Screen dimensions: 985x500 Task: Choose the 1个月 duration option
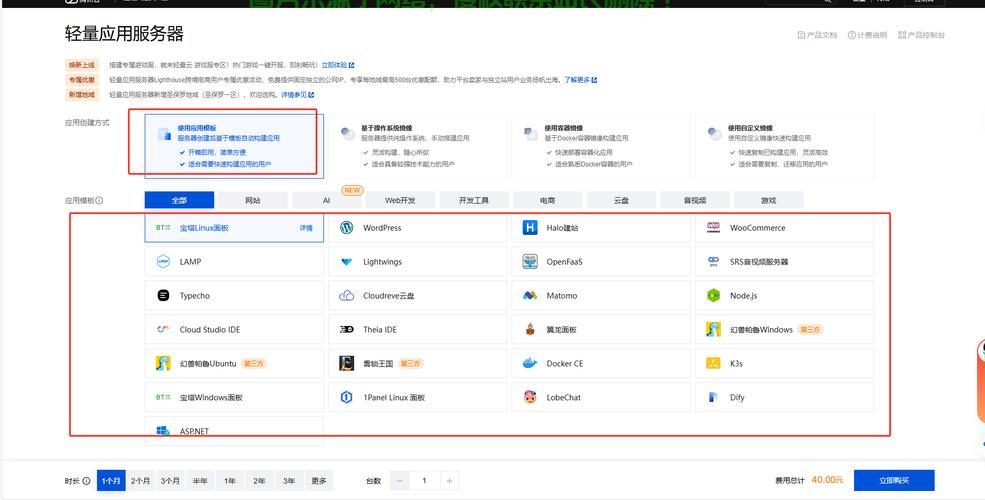point(111,481)
